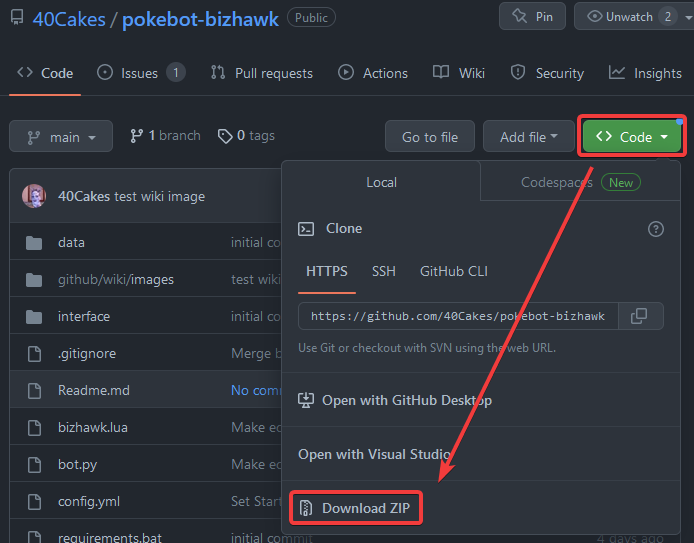The image size is (694, 543).
Task: Open the 40Cakes owner profile link
Action: click(69, 19)
